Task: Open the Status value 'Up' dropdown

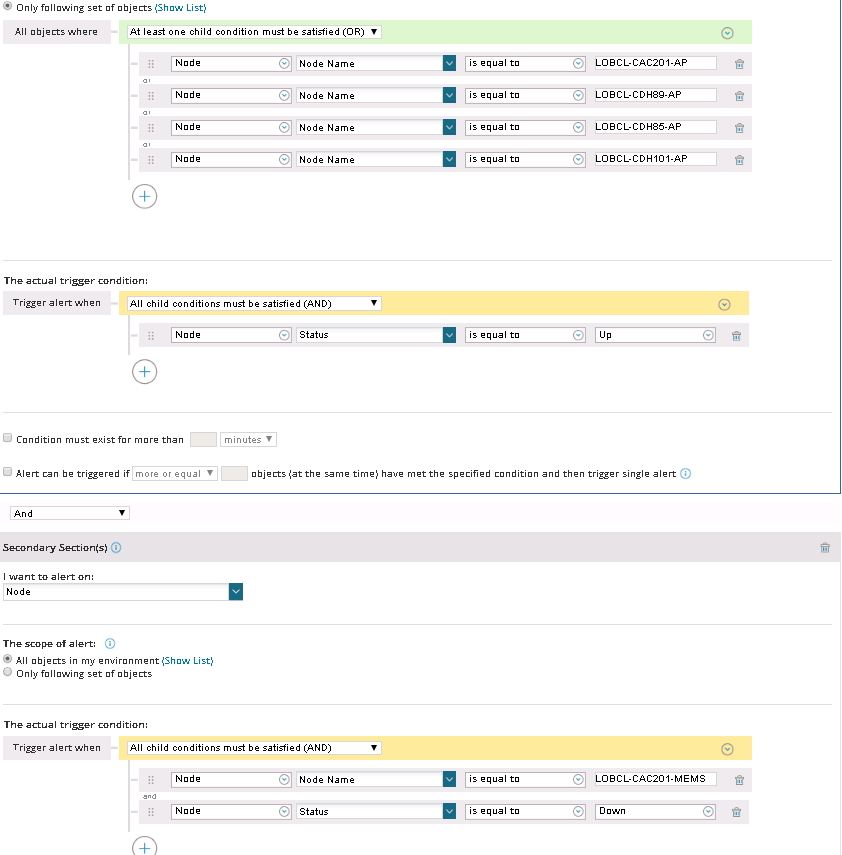Action: point(708,335)
